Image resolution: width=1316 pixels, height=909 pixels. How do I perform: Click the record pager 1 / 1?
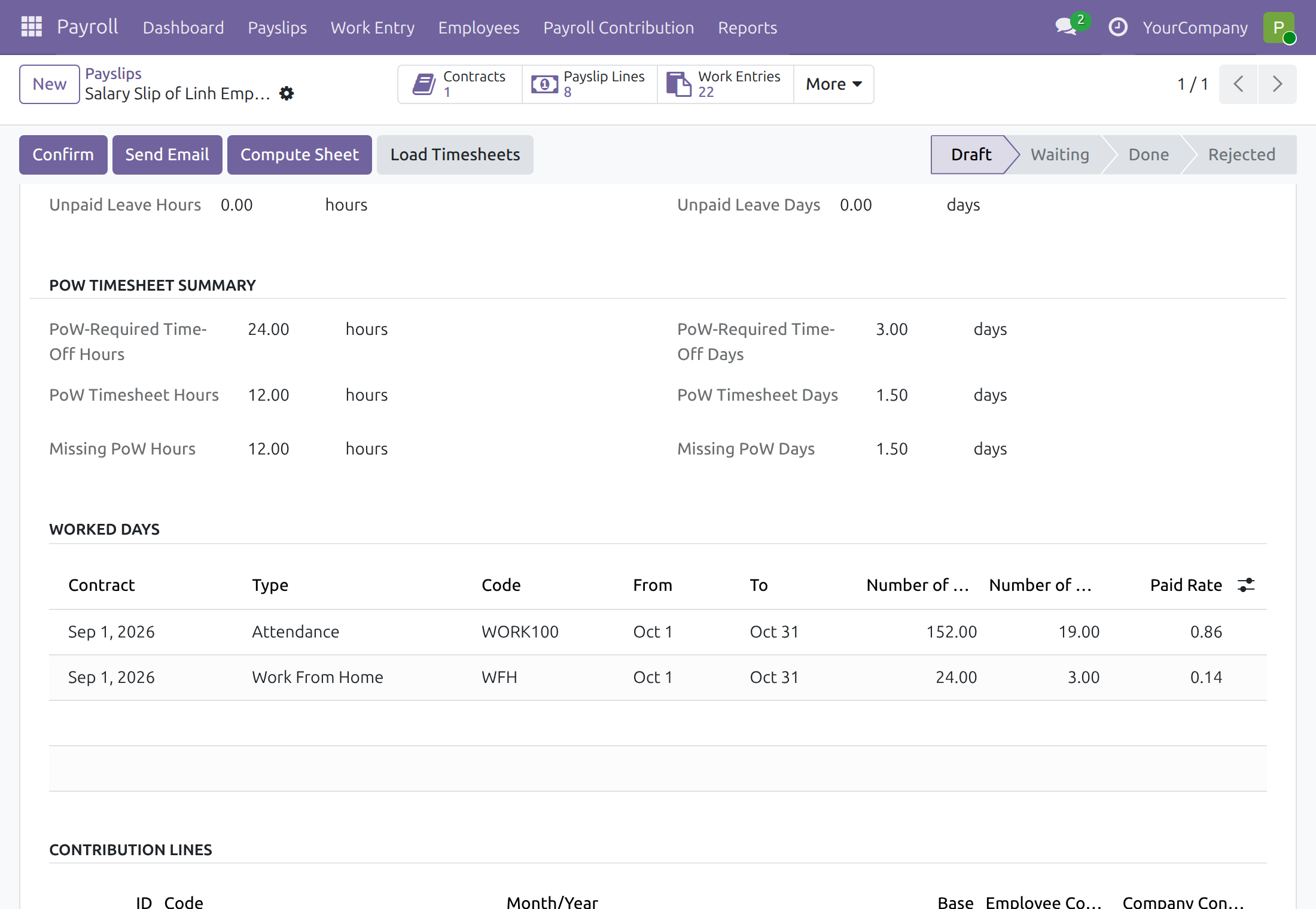coord(1192,84)
